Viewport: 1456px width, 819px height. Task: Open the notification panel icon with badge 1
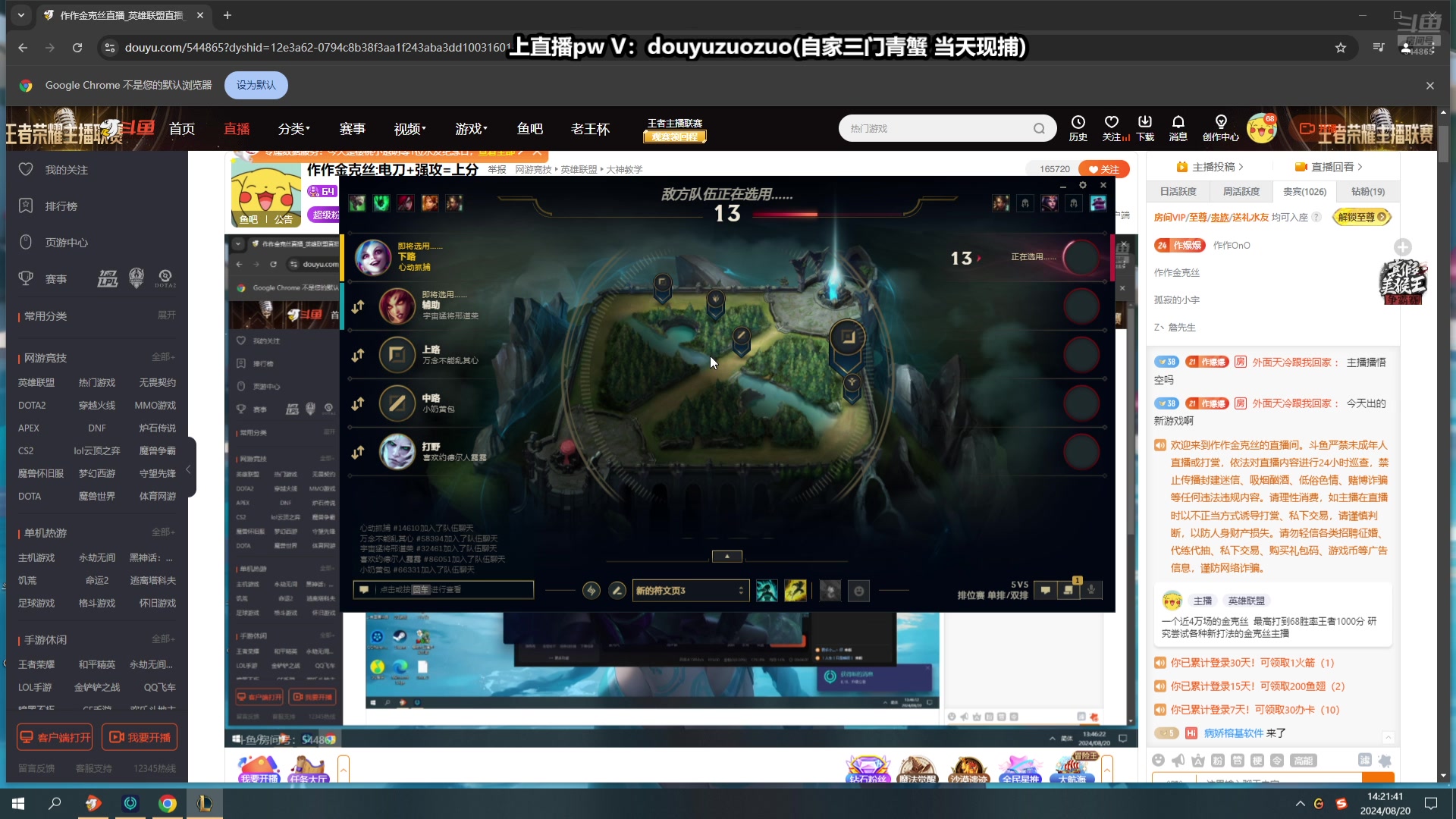[x=1068, y=589]
